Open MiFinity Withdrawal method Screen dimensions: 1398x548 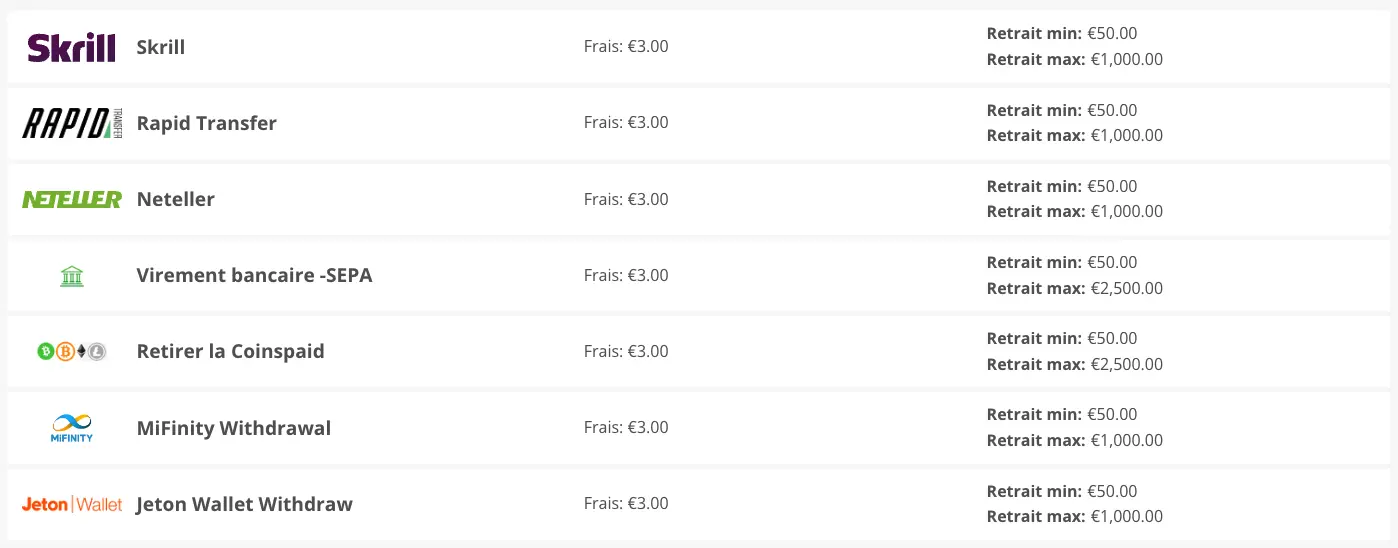[234, 428]
